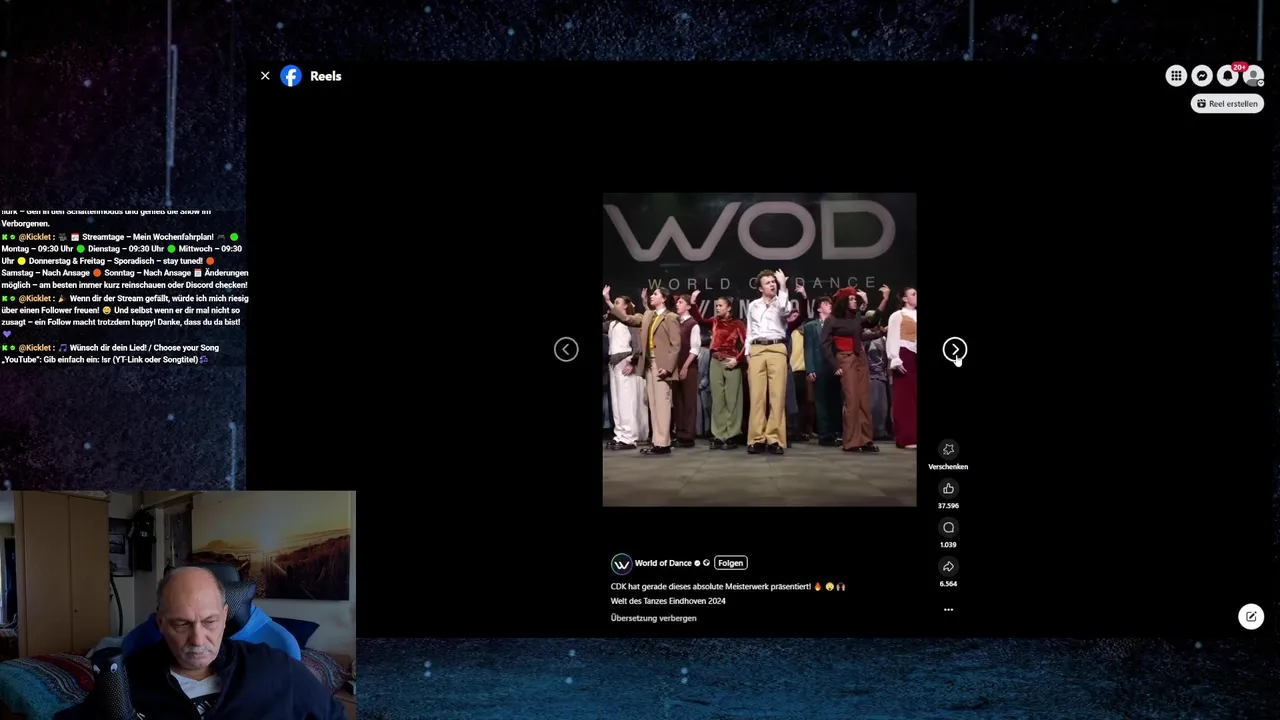The width and height of the screenshot is (1280, 720).
Task: Click the webcam overlay of the streamer
Action: (178, 605)
